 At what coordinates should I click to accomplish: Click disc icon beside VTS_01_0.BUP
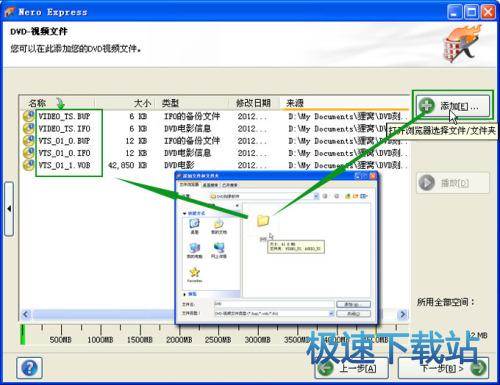(x=29, y=141)
